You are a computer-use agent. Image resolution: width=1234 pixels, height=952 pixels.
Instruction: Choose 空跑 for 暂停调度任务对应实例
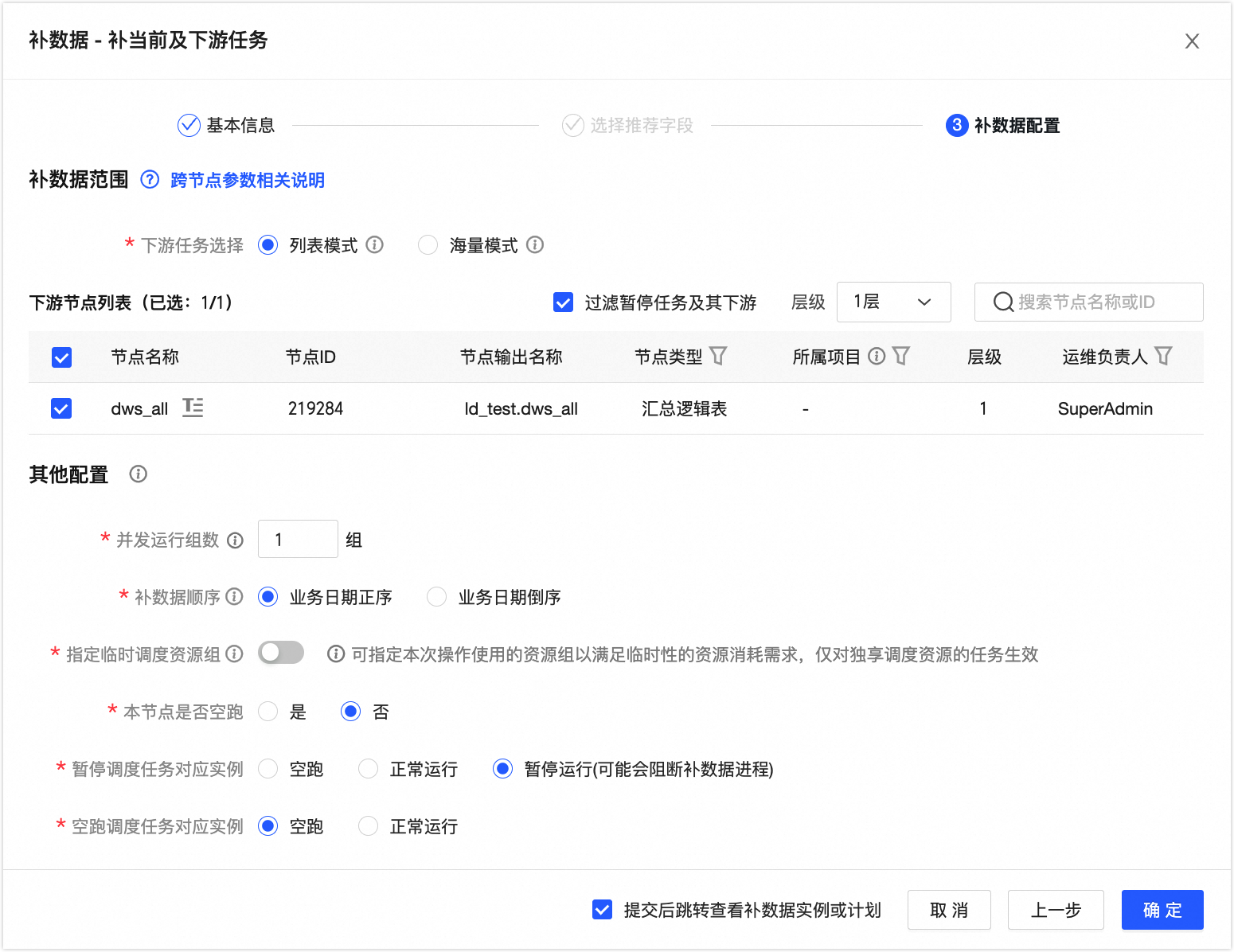(268, 768)
